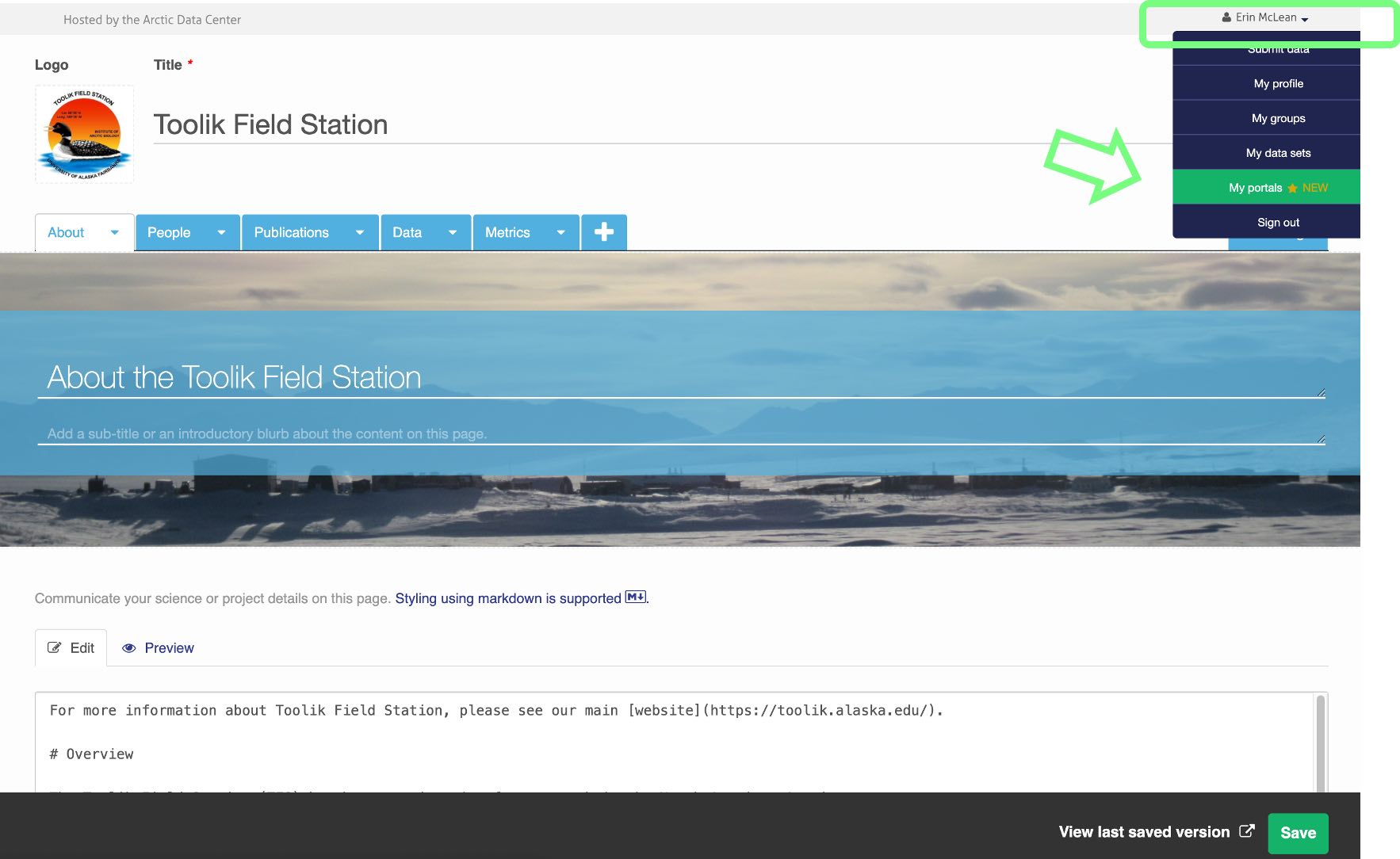
Task: Edit the About the Toolik Field Station heading
Action: coord(682,377)
